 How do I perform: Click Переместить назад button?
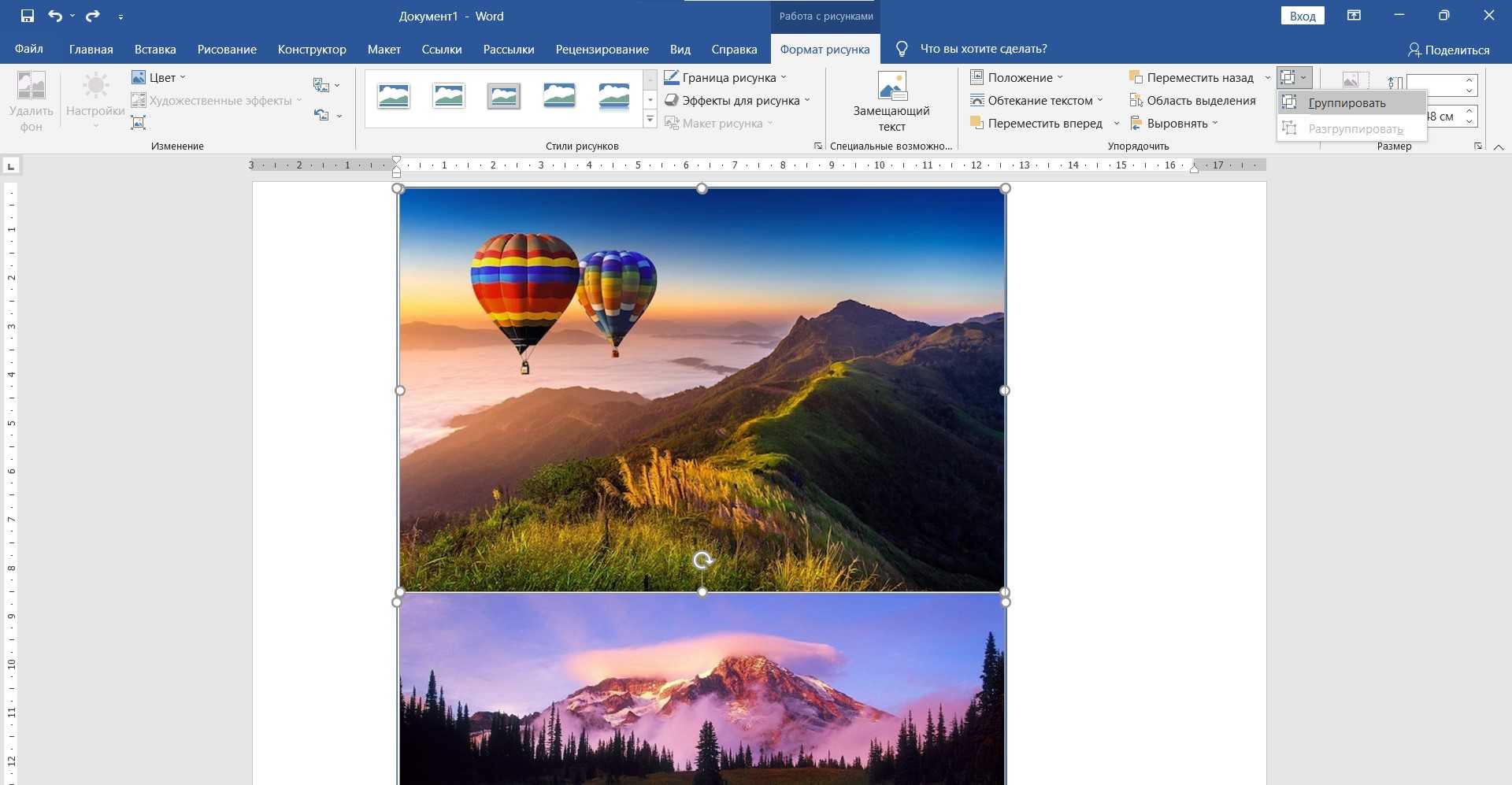pos(1191,77)
